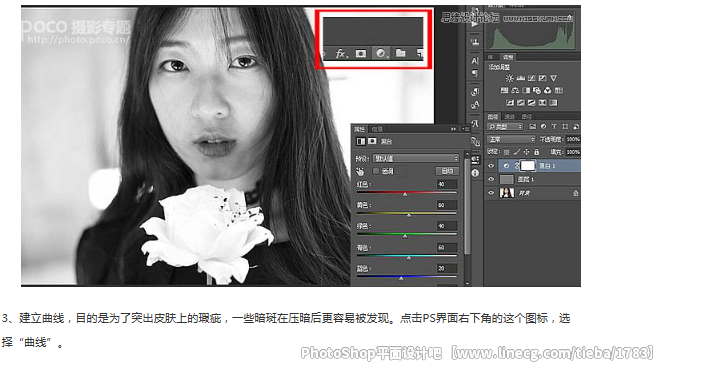Hide the 背景 layer
Image resolution: width=709 pixels, height=372 pixels.
[x=491, y=193]
